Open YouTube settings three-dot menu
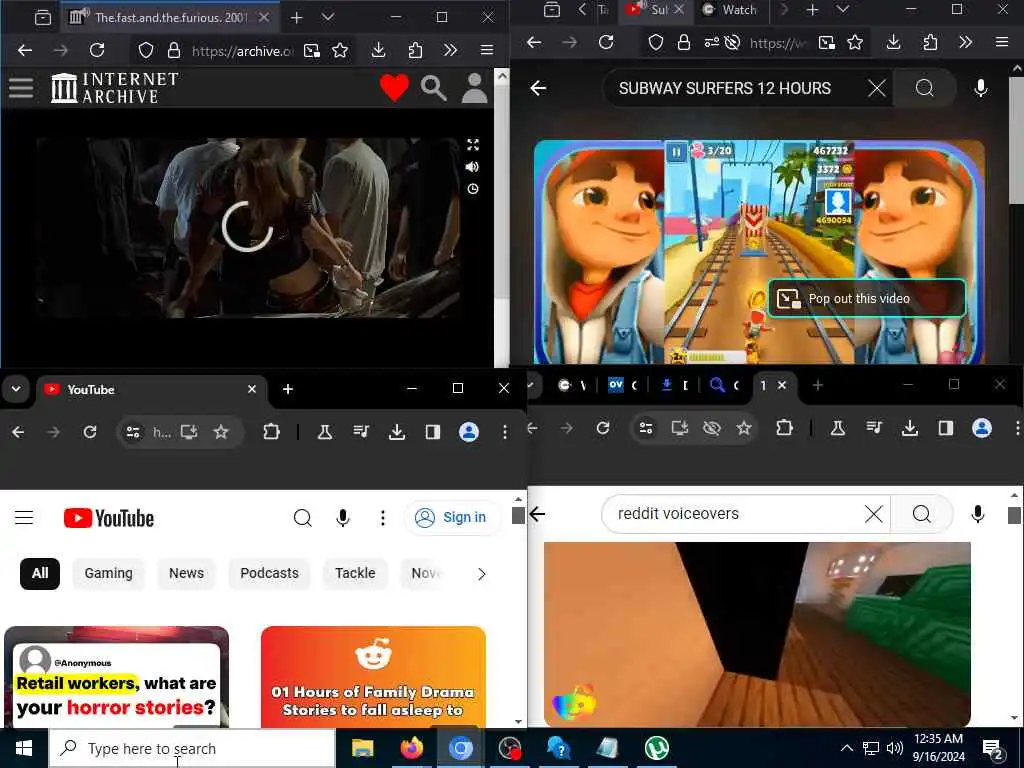This screenshot has height=768, width=1024. tap(383, 518)
